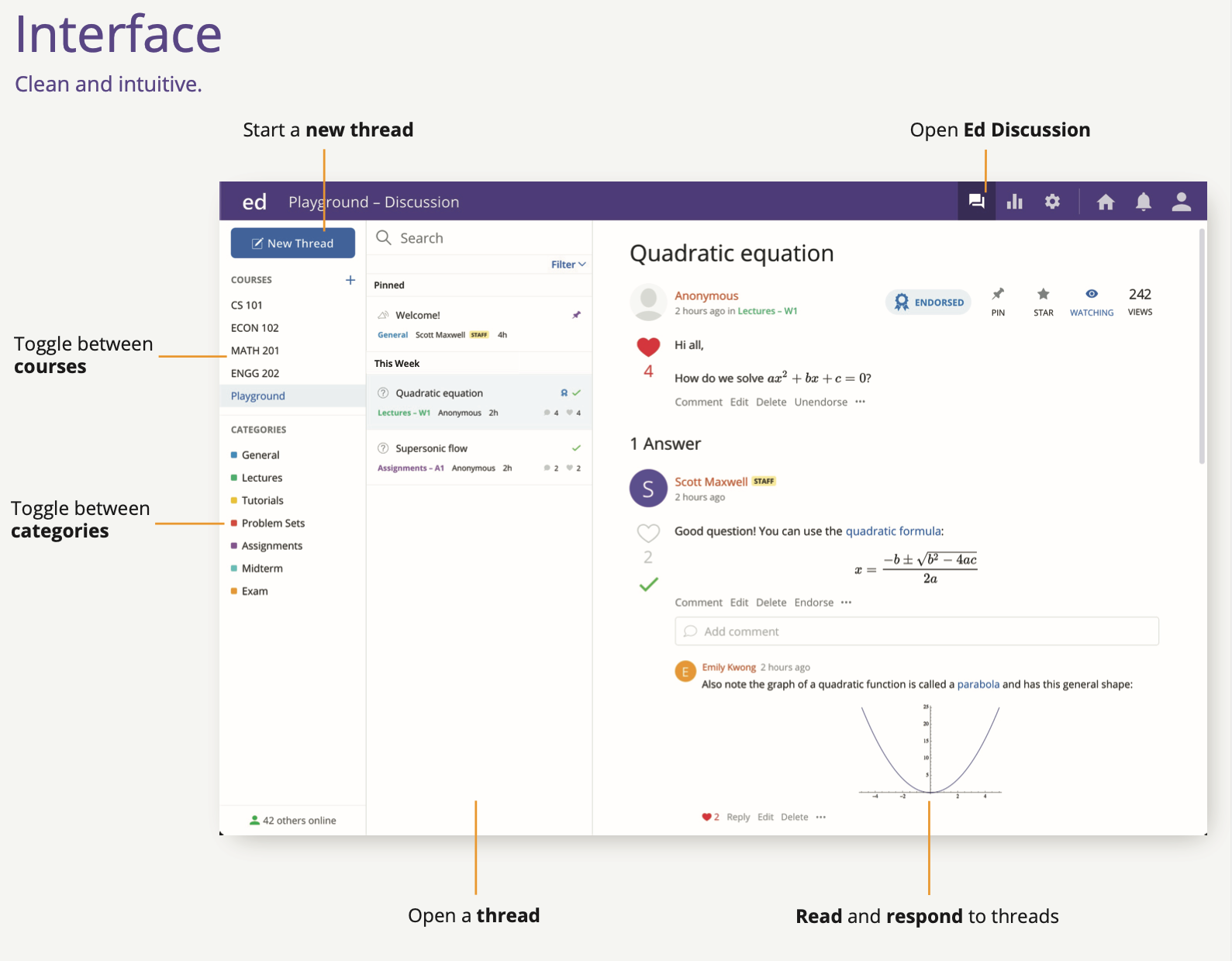This screenshot has height=961, width=1232.
Task: Edit the question post
Action: [x=739, y=402]
